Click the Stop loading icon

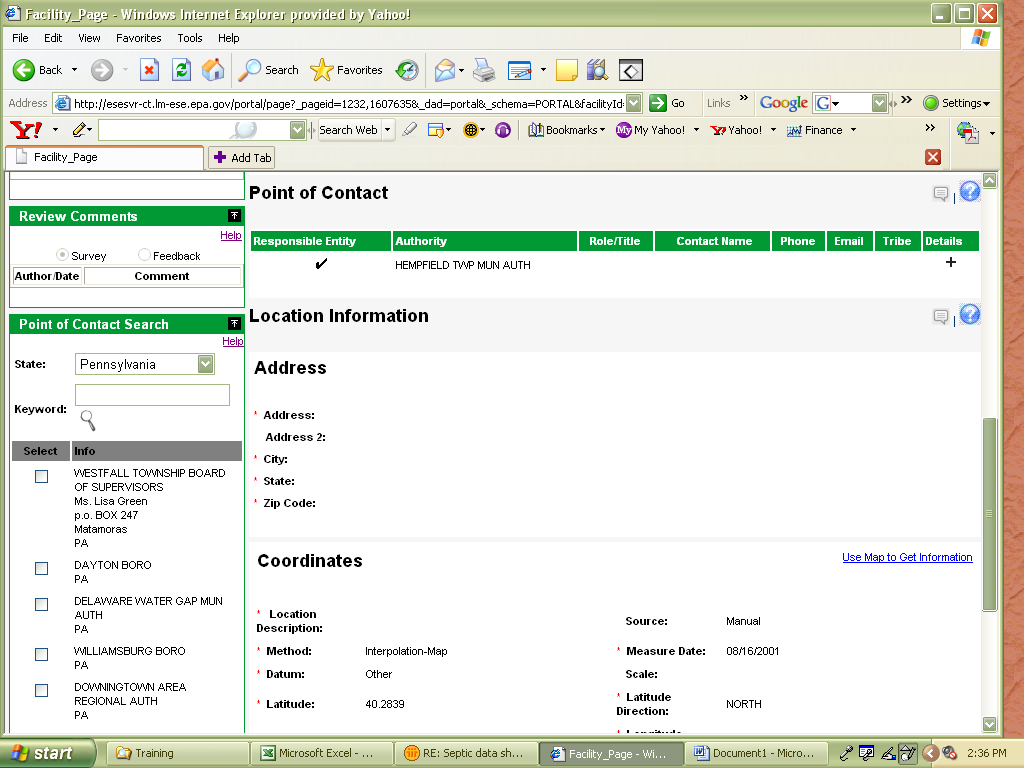pos(149,70)
